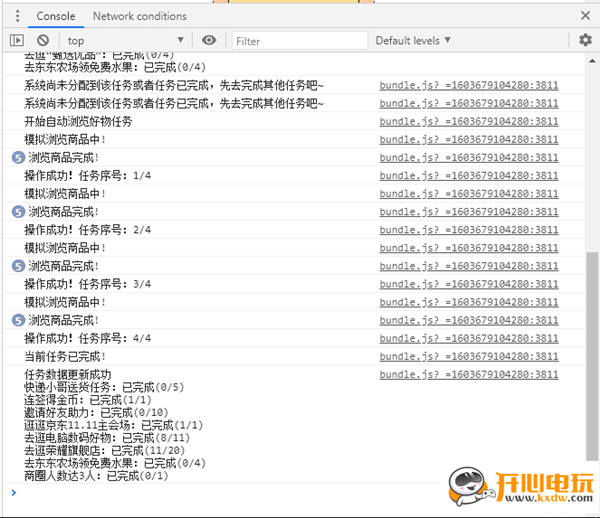This screenshot has width=600, height=518.
Task: Open bundle.js link beside 操作成功 4/4
Action: 469,339
